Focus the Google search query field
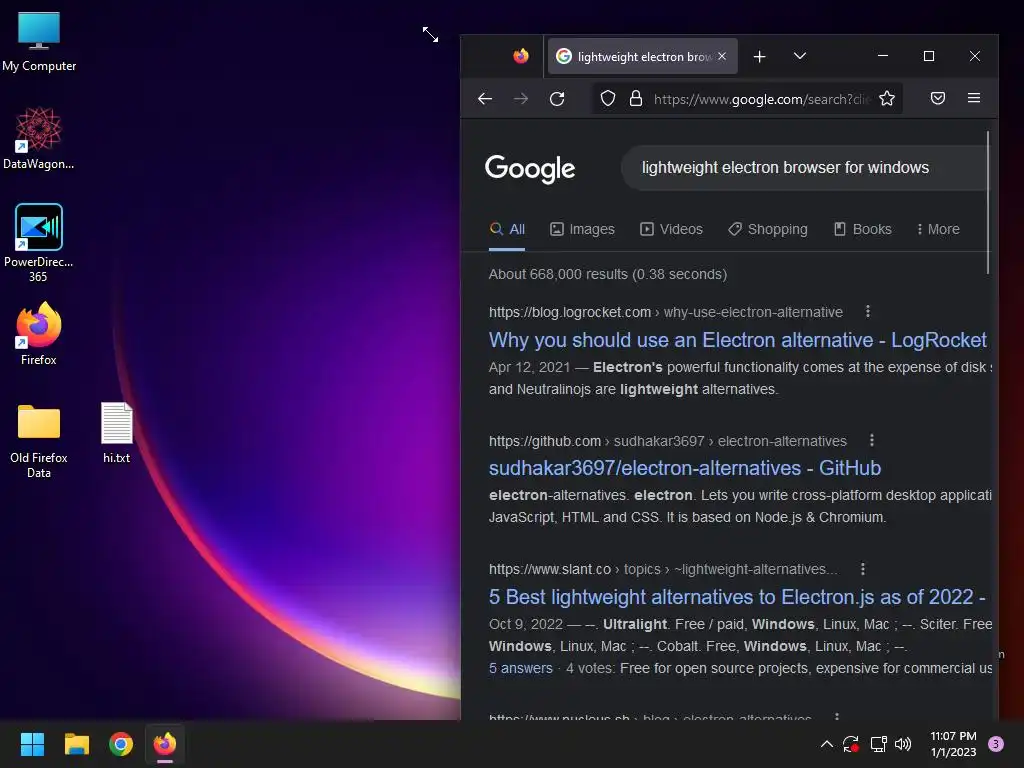Viewport: 1024px width, 768px height. tap(805, 168)
